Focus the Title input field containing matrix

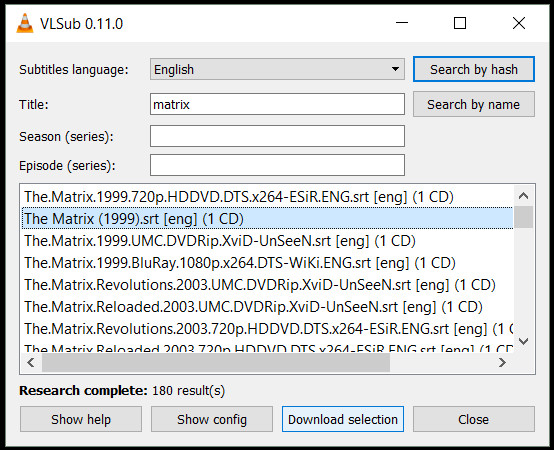click(277, 104)
